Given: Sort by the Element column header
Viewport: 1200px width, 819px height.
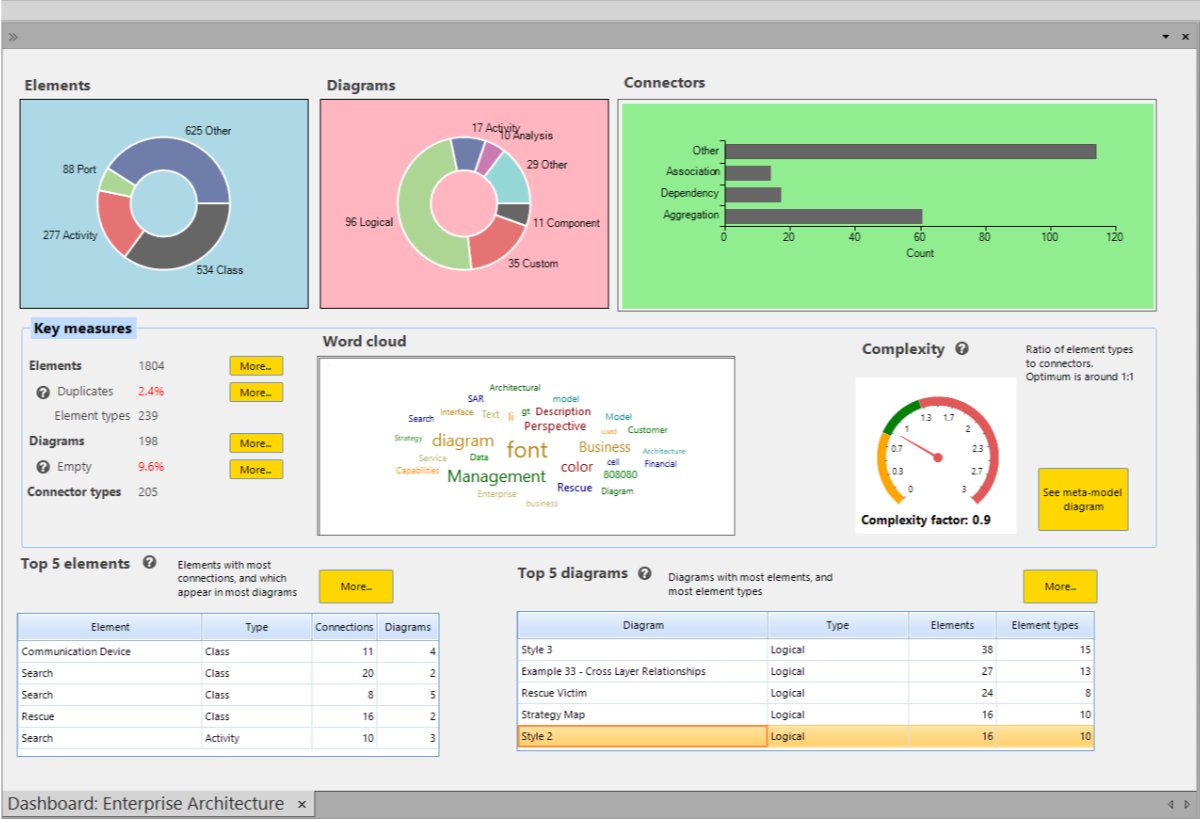Looking at the screenshot, I should pos(110,627).
